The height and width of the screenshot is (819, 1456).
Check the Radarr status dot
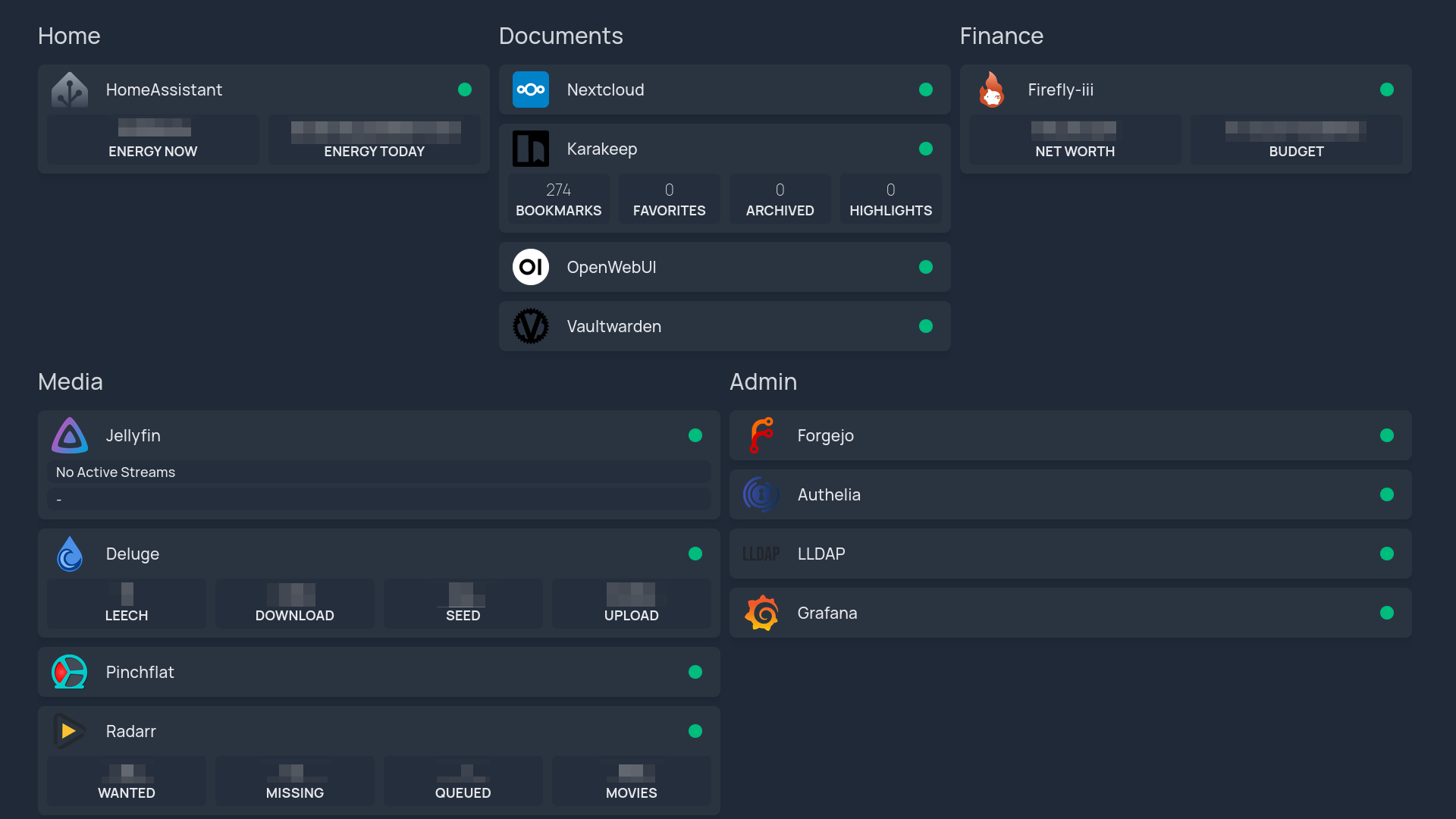coord(695,731)
